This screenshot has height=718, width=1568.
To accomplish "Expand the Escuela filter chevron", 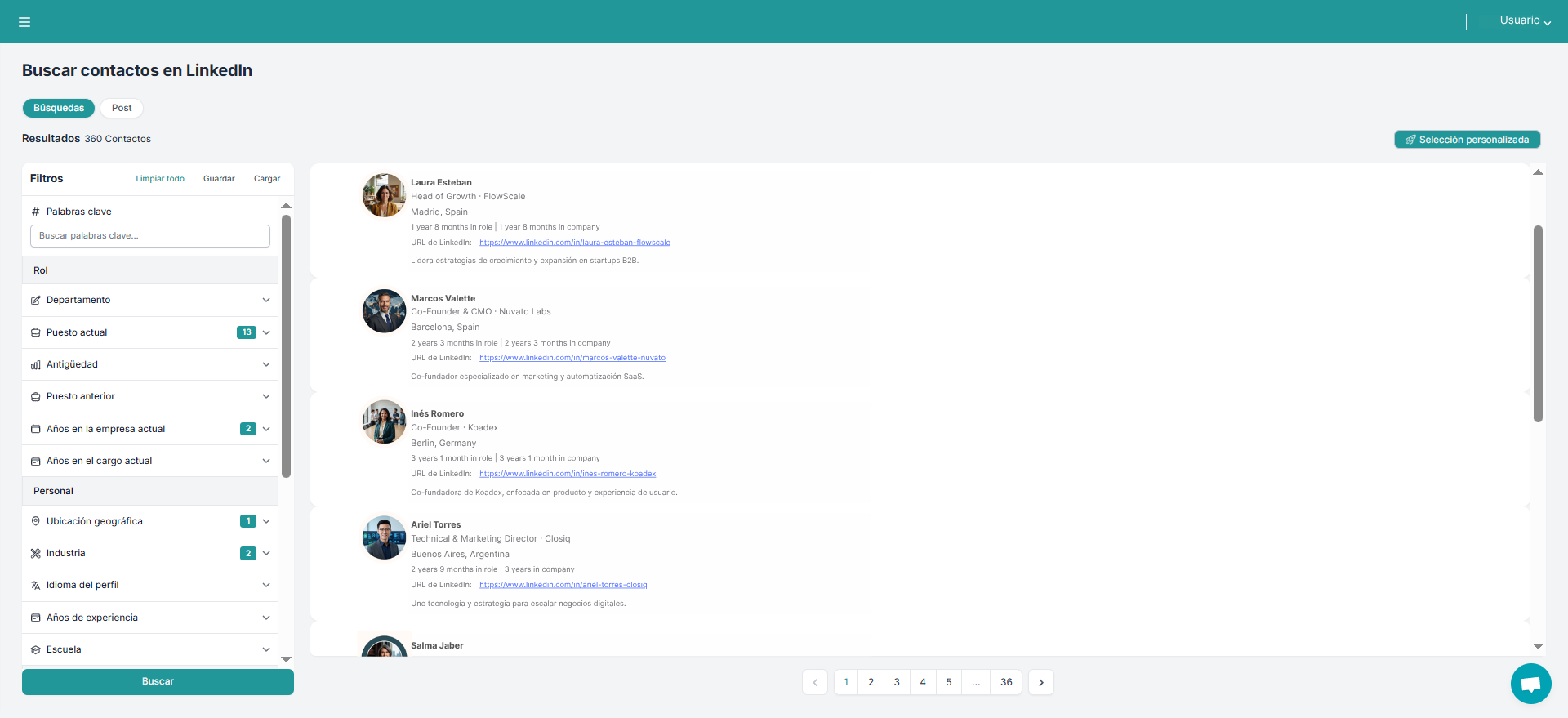I will [x=266, y=649].
